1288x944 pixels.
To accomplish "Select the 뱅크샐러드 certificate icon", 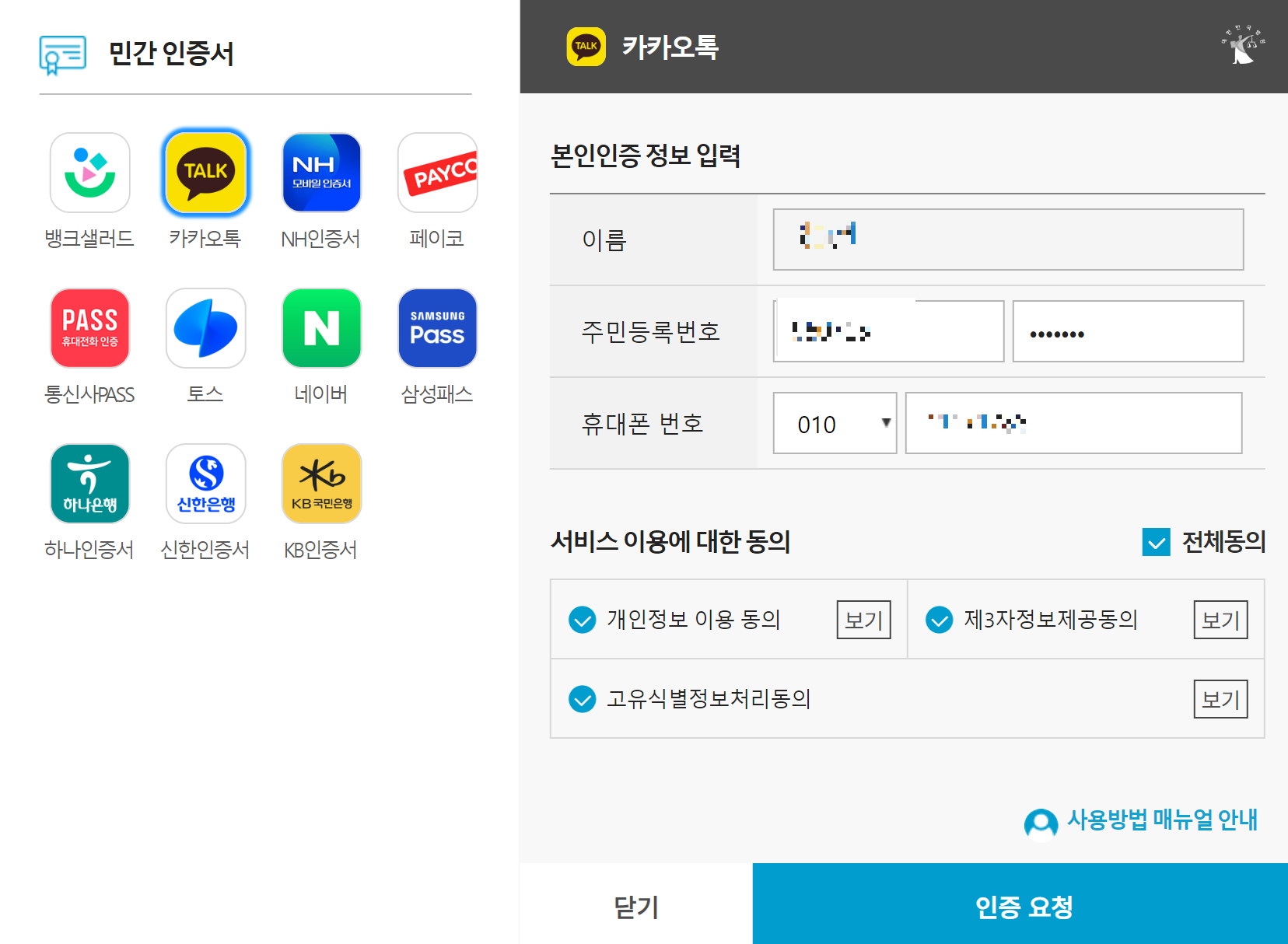I will (x=90, y=173).
